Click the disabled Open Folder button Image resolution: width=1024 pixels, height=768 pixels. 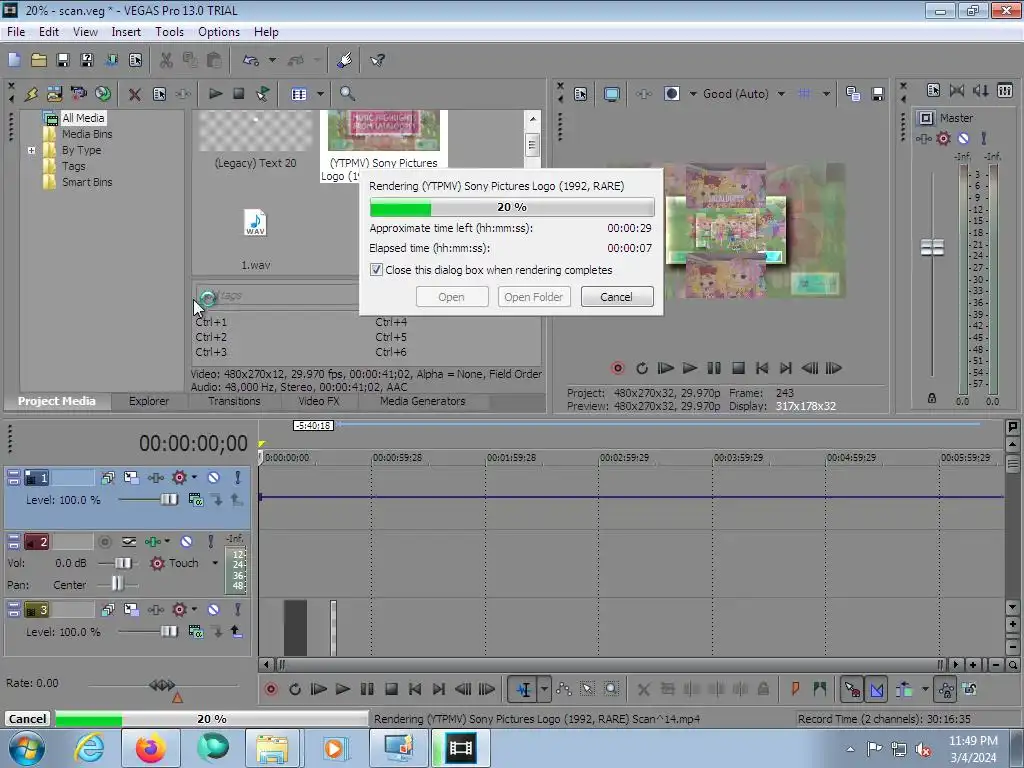(x=534, y=296)
